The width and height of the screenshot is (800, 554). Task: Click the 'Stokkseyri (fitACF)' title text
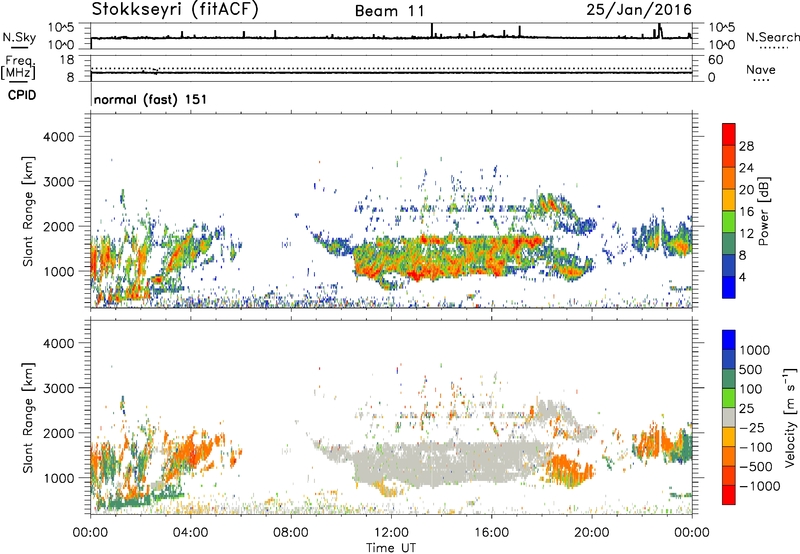click(175, 10)
